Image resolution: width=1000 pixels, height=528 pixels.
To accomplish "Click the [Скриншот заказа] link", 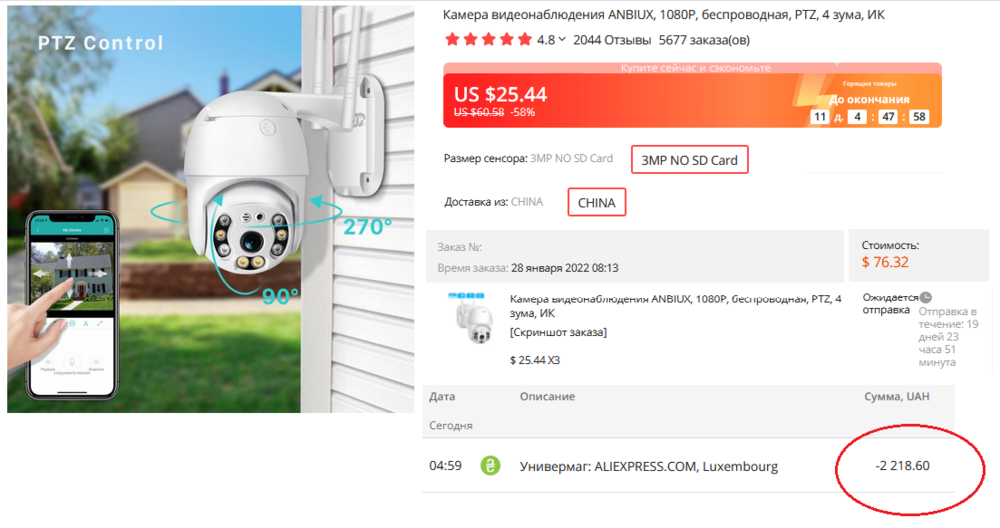I will click(x=558, y=332).
